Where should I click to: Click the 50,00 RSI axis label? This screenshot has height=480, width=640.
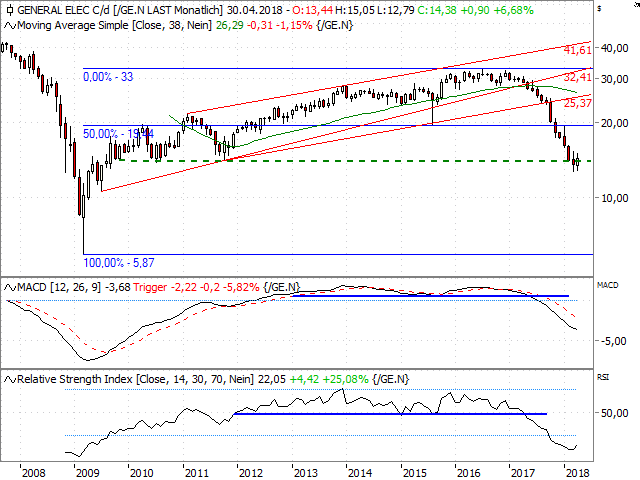click(614, 413)
